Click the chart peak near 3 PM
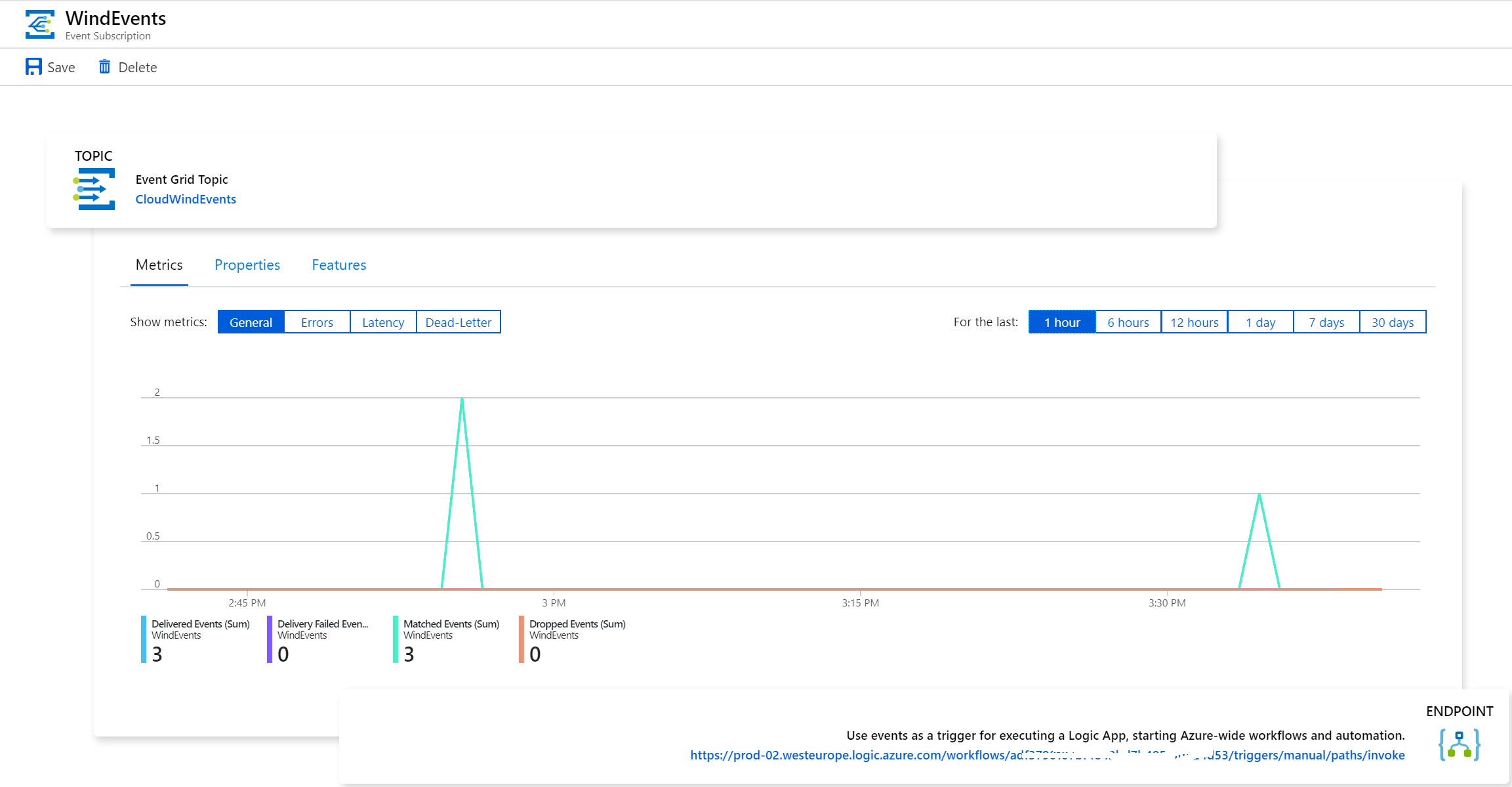The height and width of the screenshot is (787, 1512). (462, 399)
